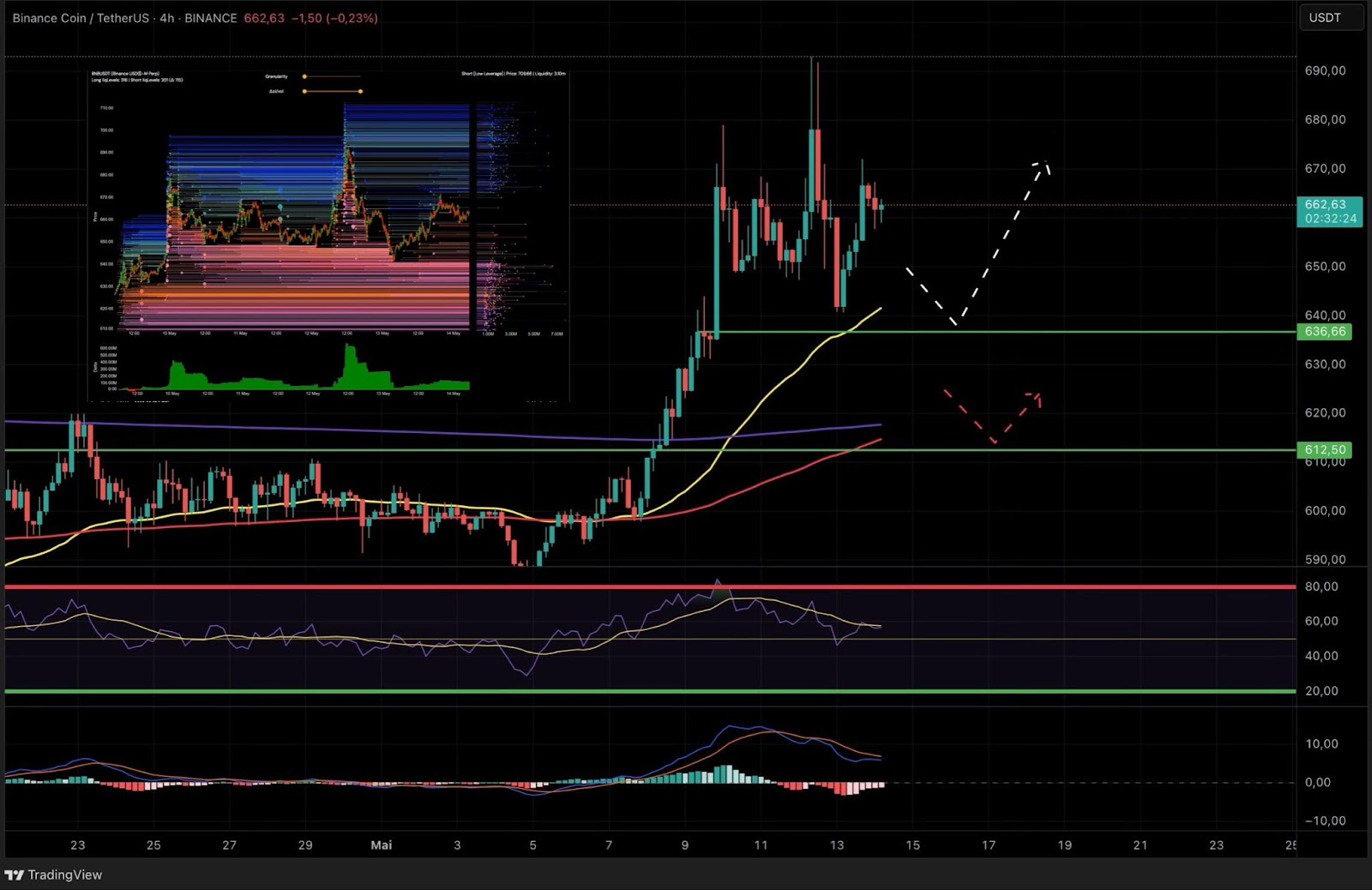
Task: Click the 590,00 price axis label
Action: (x=1325, y=559)
